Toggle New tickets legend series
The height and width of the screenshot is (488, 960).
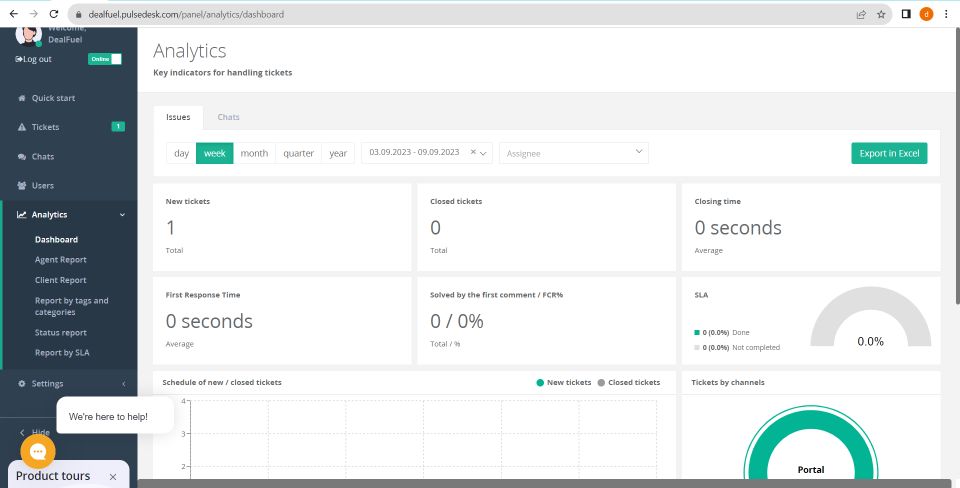(x=564, y=382)
